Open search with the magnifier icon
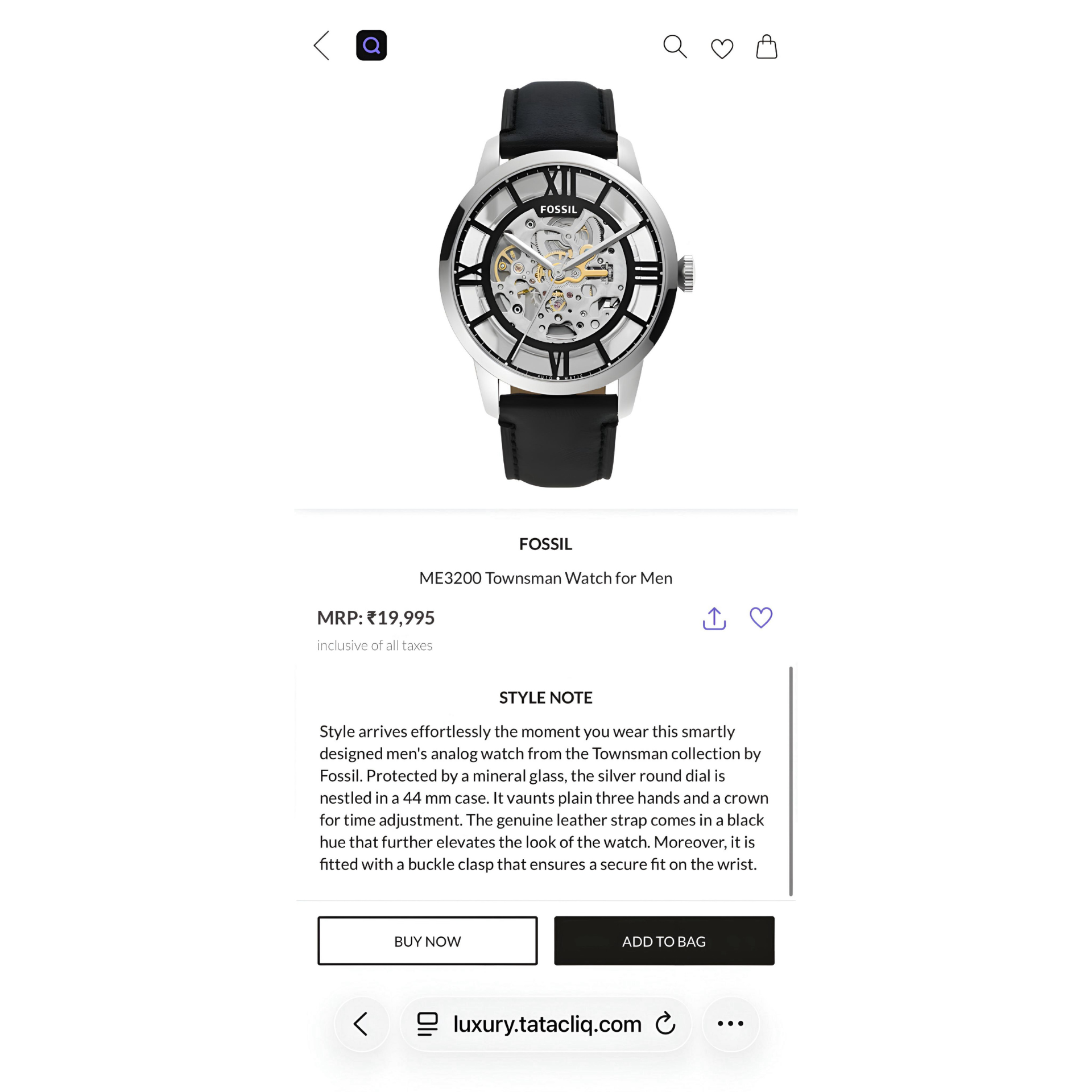The image size is (1092, 1092). coord(675,47)
